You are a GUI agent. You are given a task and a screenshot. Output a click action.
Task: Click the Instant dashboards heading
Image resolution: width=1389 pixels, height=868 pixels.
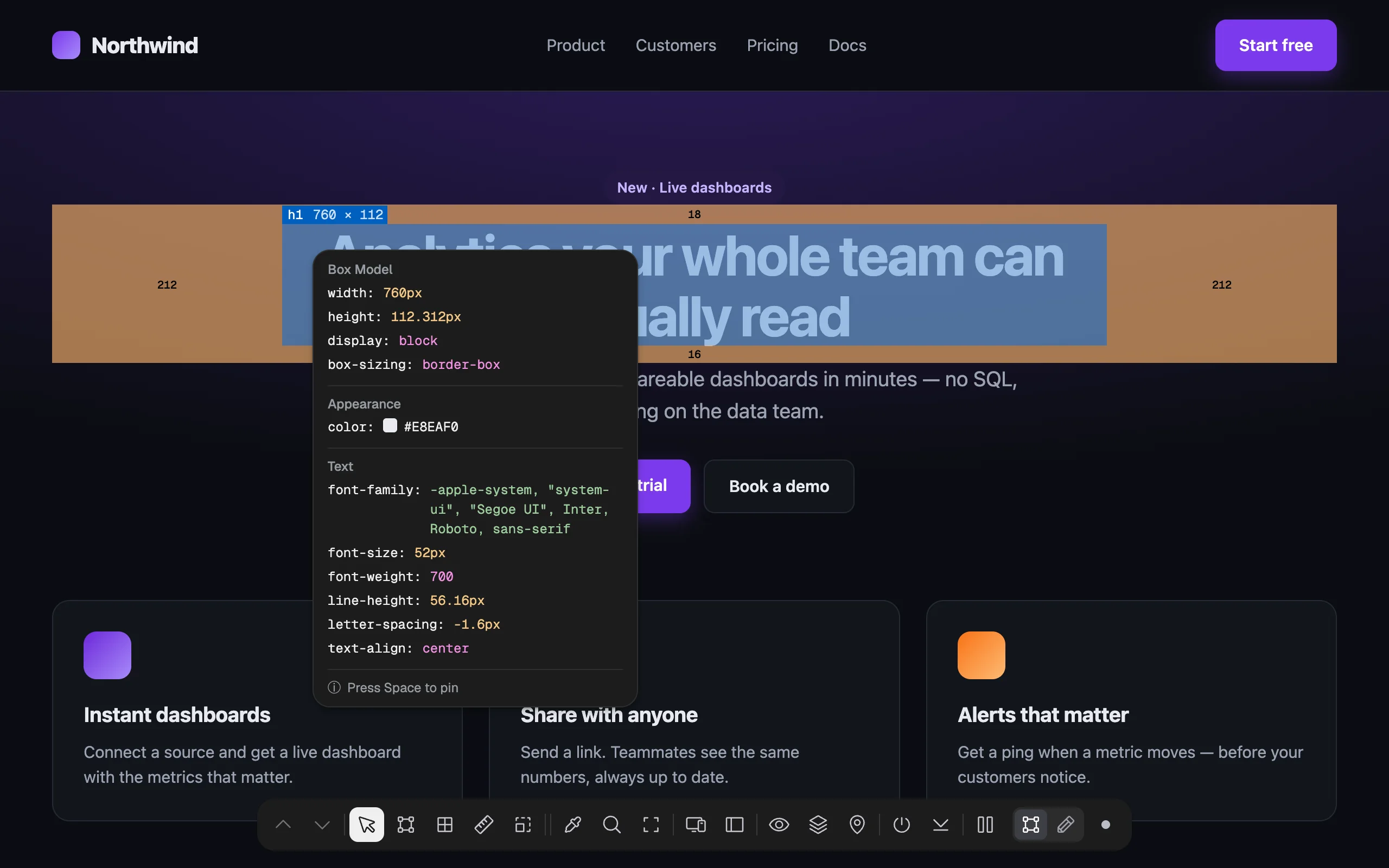177,714
